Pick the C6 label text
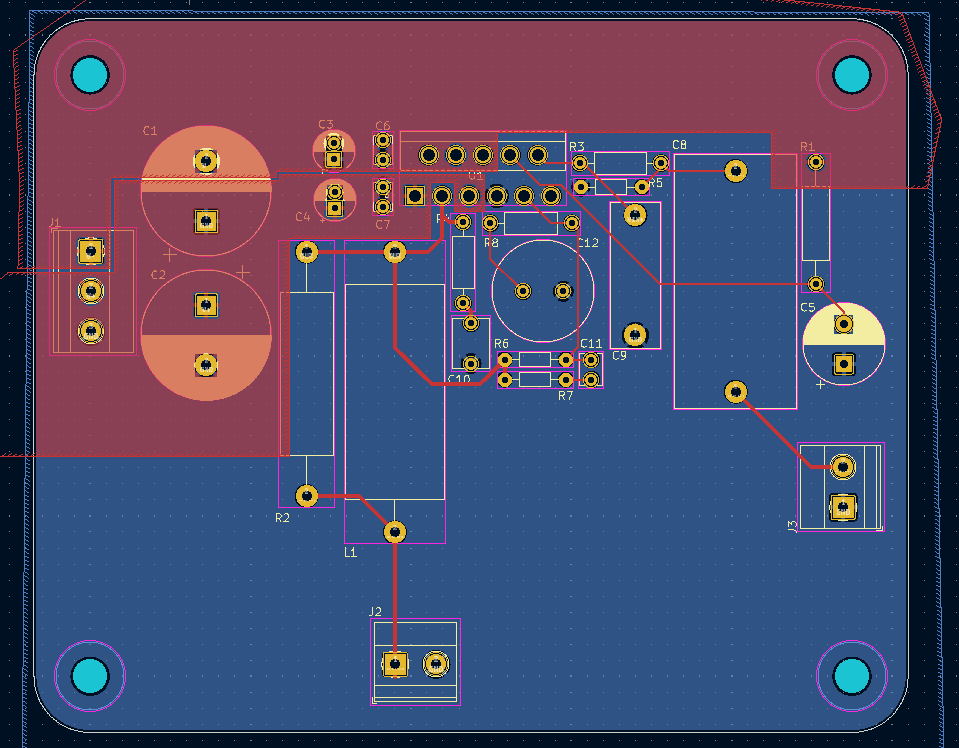Screen dimensions: 959x748 click(x=382, y=126)
